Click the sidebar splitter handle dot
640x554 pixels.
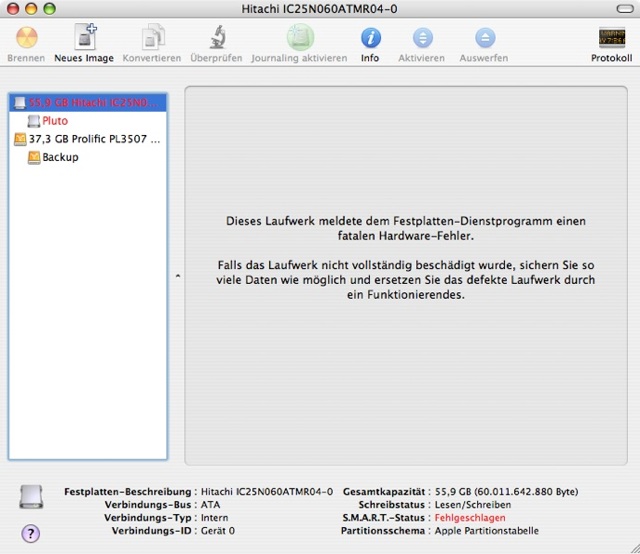click(x=177, y=275)
